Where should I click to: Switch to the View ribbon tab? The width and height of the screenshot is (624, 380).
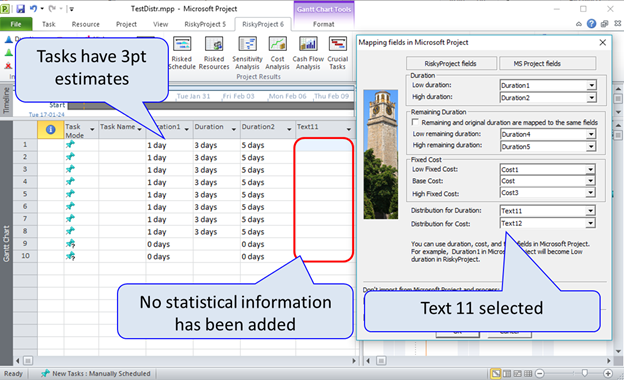point(160,24)
